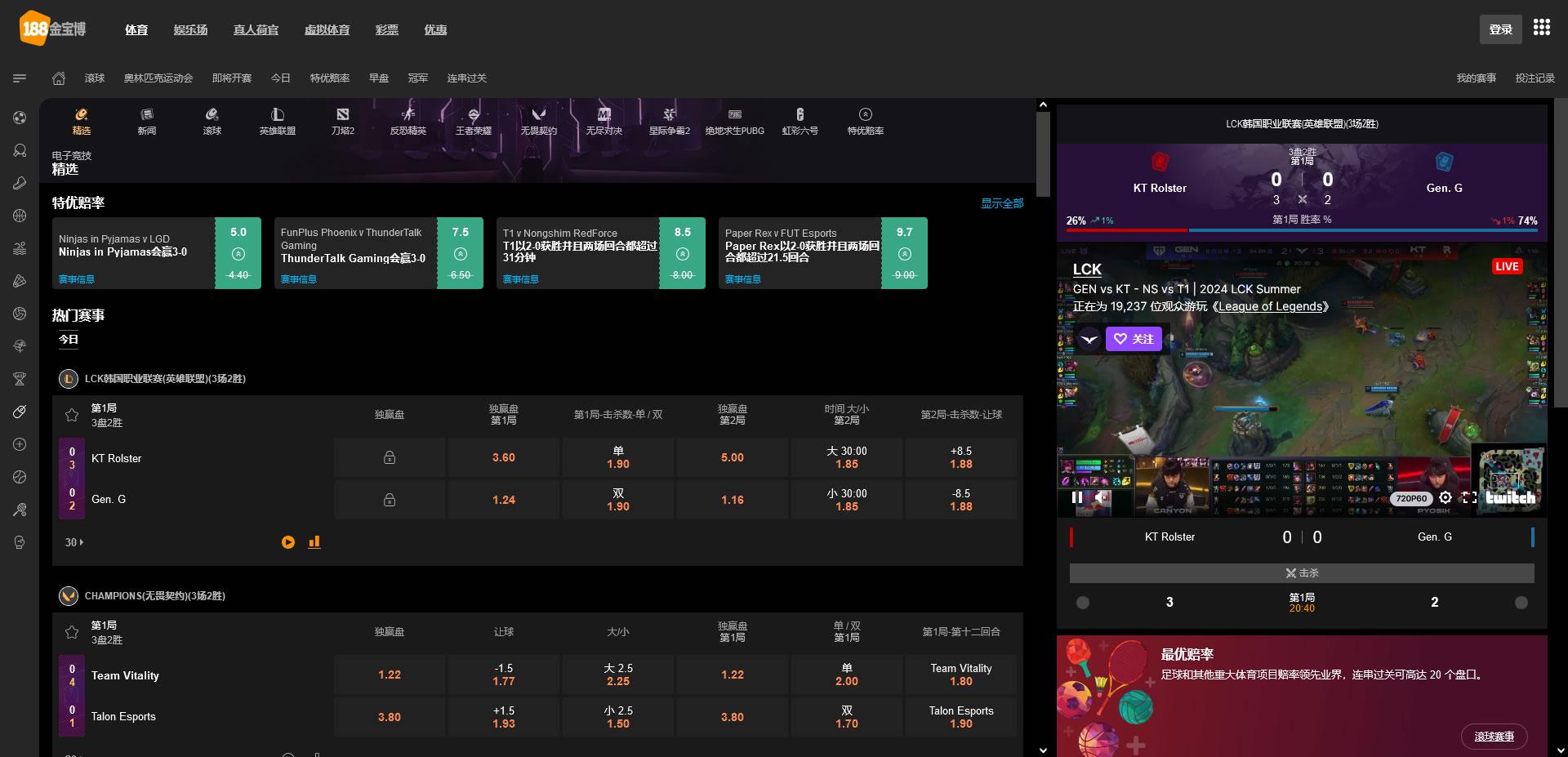Go to home icon in sports bar
Screen dimensions: 1568x757
[59, 78]
